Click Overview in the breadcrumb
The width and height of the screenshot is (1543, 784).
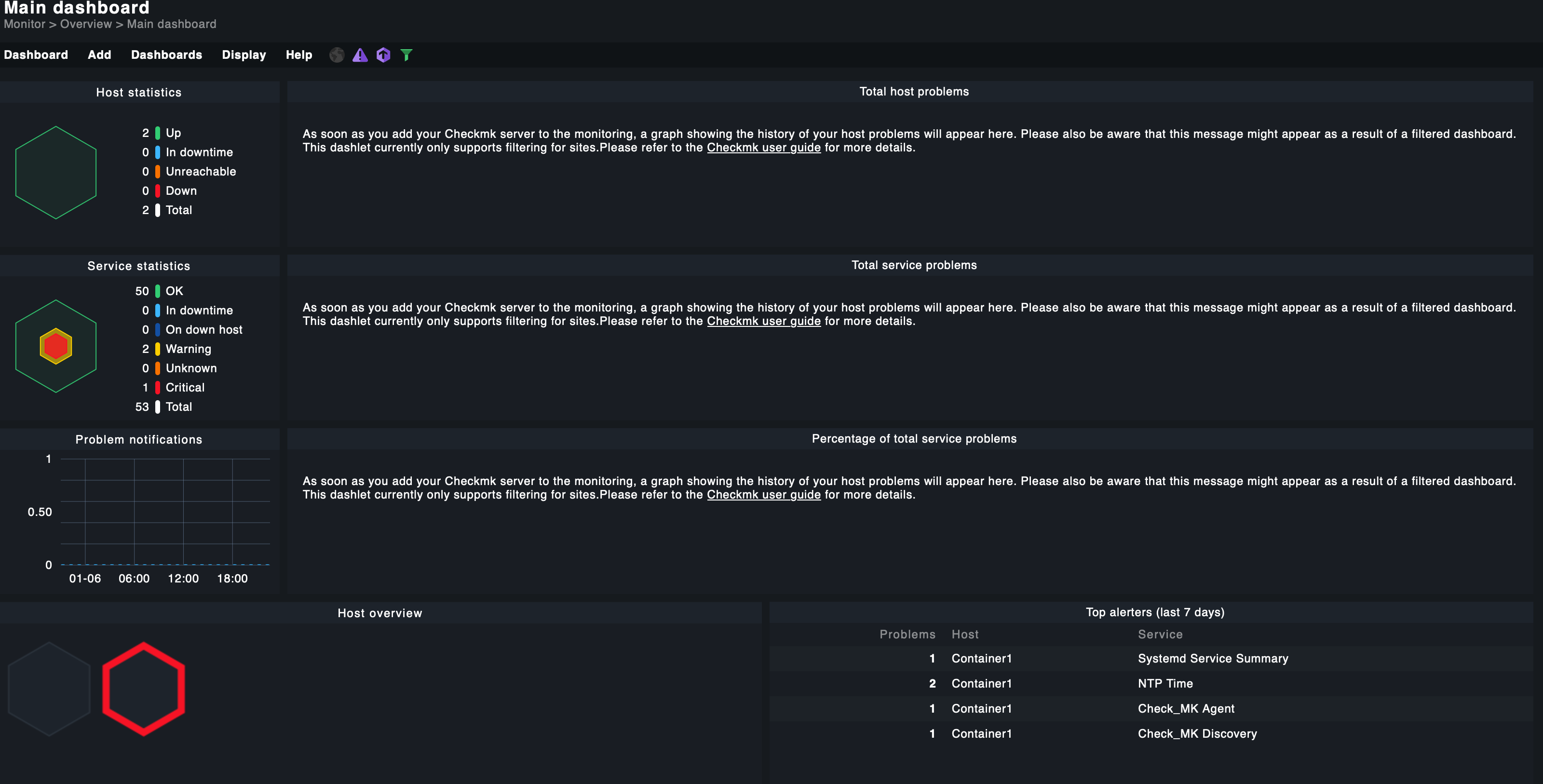pos(86,24)
